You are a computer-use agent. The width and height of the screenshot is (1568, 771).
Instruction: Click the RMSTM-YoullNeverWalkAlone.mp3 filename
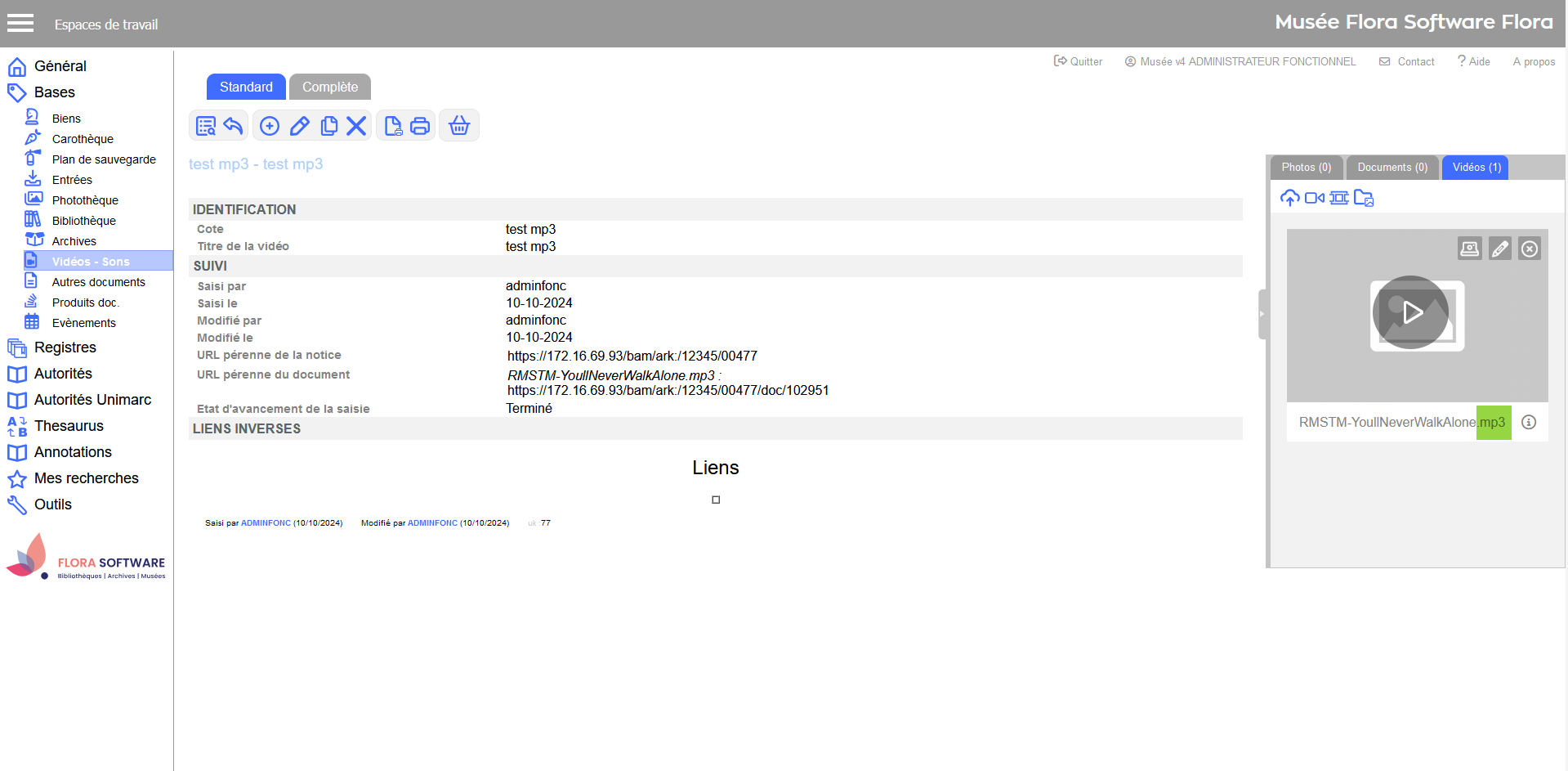[1401, 423]
